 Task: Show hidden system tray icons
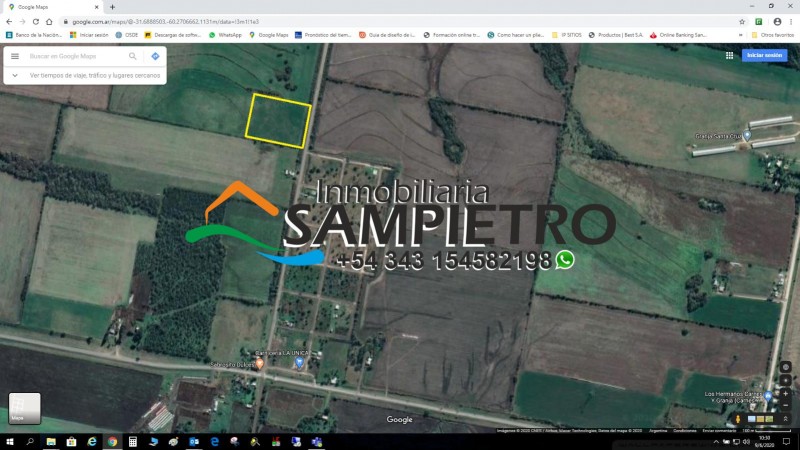click(x=716, y=442)
